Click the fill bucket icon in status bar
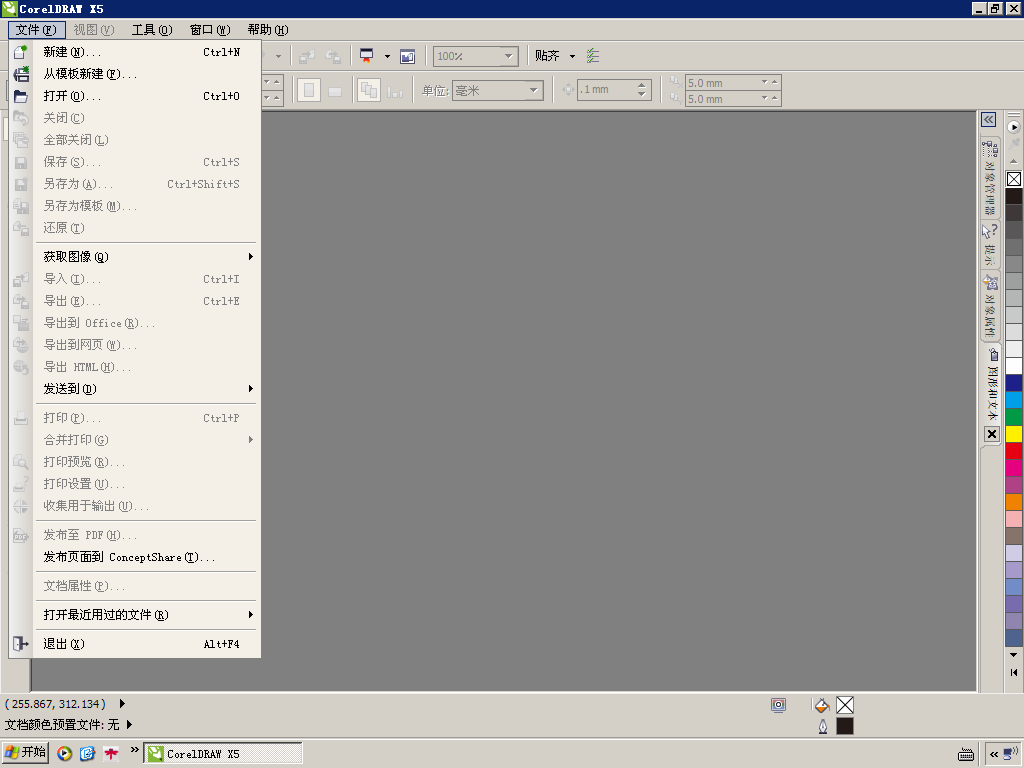The image size is (1024, 768). click(x=822, y=705)
